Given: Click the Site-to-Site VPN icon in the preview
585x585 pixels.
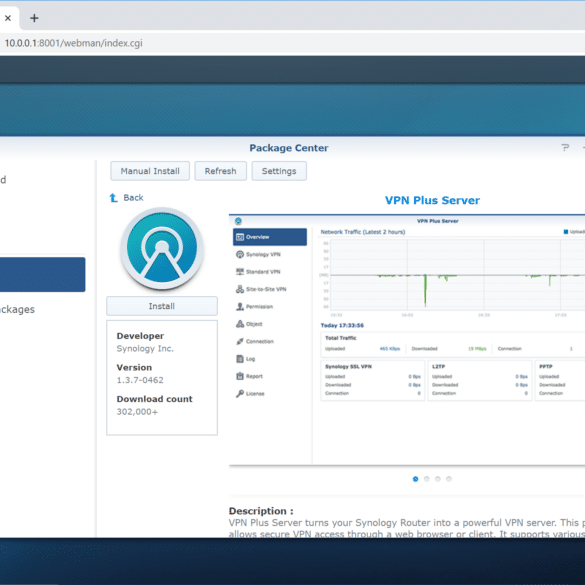Looking at the screenshot, I should (x=240, y=289).
